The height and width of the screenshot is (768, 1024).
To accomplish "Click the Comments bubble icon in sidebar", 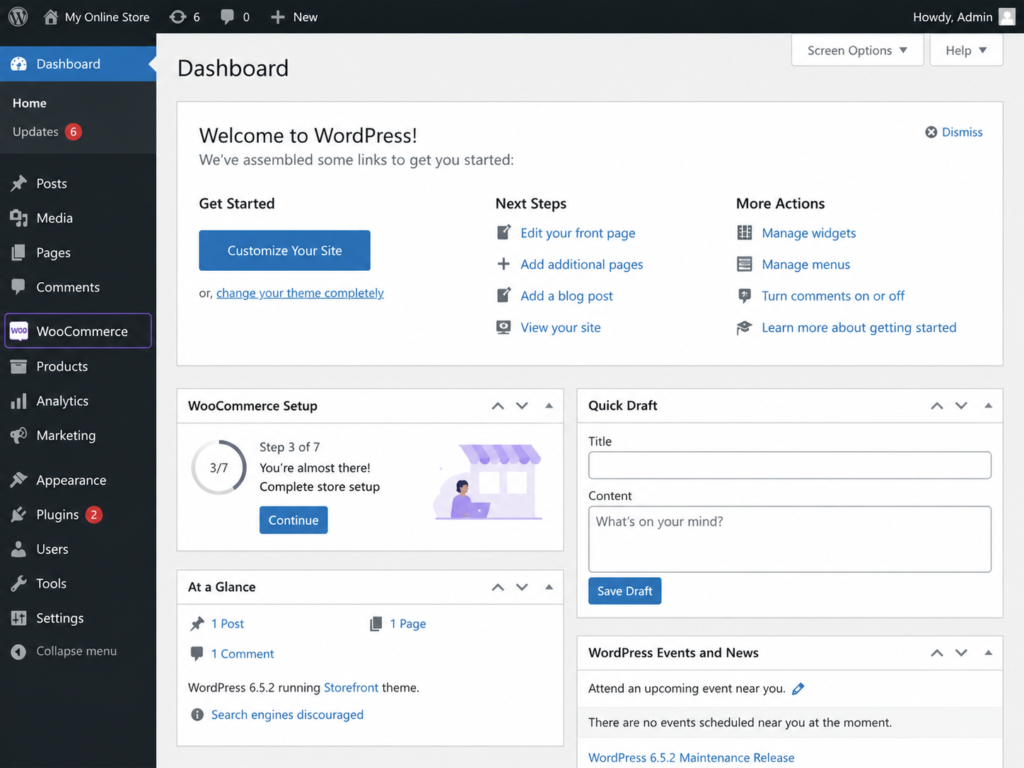I will pos(18,287).
